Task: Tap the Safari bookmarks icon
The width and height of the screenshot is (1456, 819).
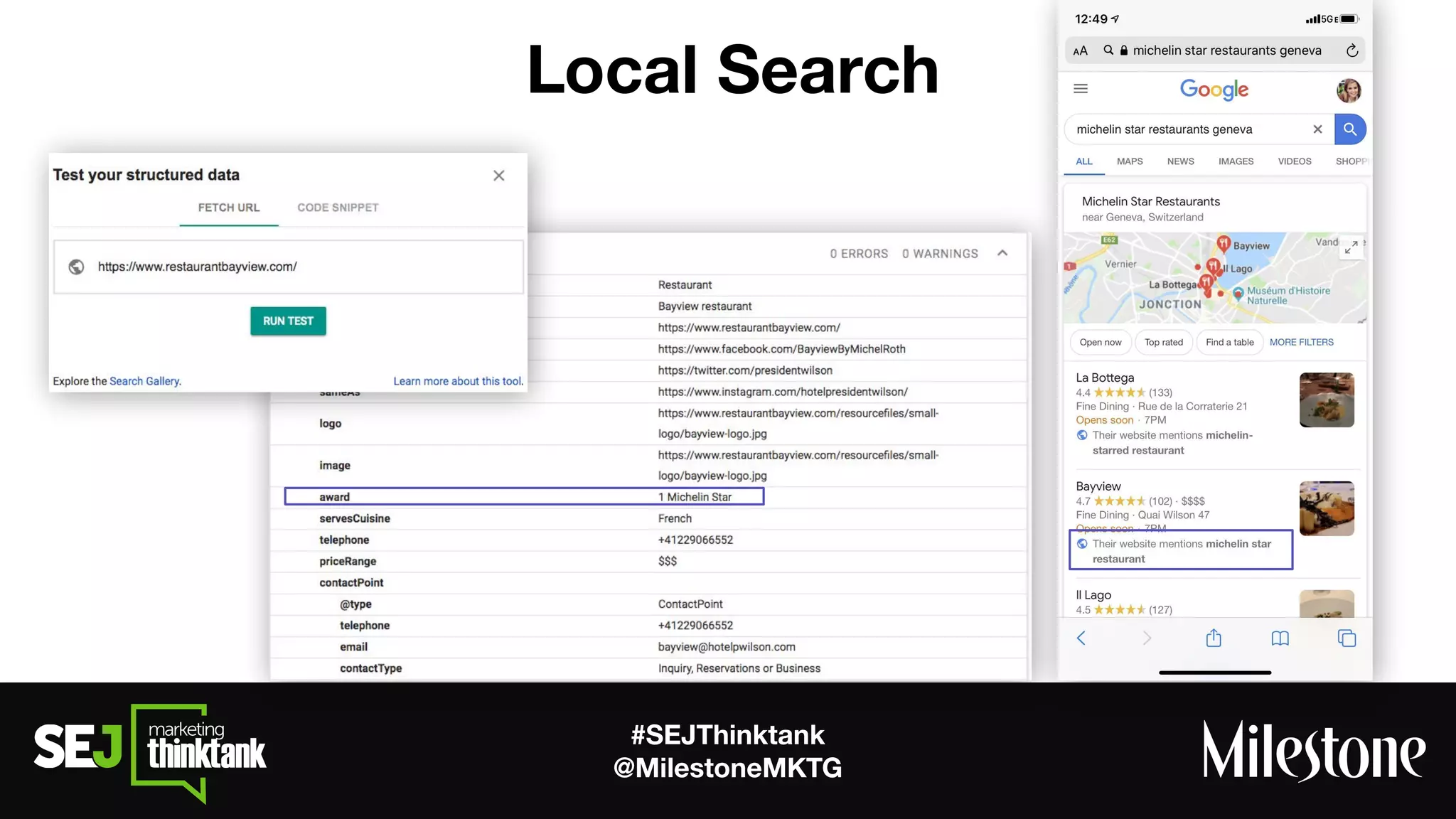Action: (x=1280, y=638)
